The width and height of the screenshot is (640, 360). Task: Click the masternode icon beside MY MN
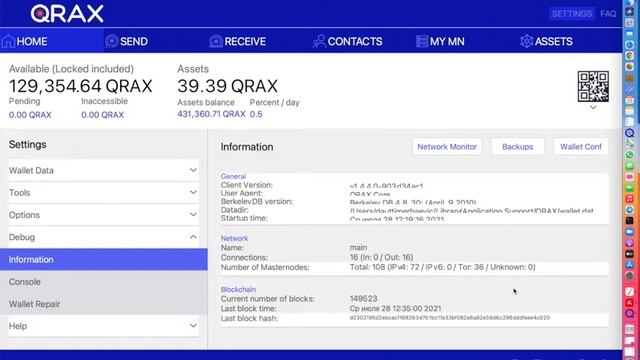pyautogui.click(x=422, y=41)
